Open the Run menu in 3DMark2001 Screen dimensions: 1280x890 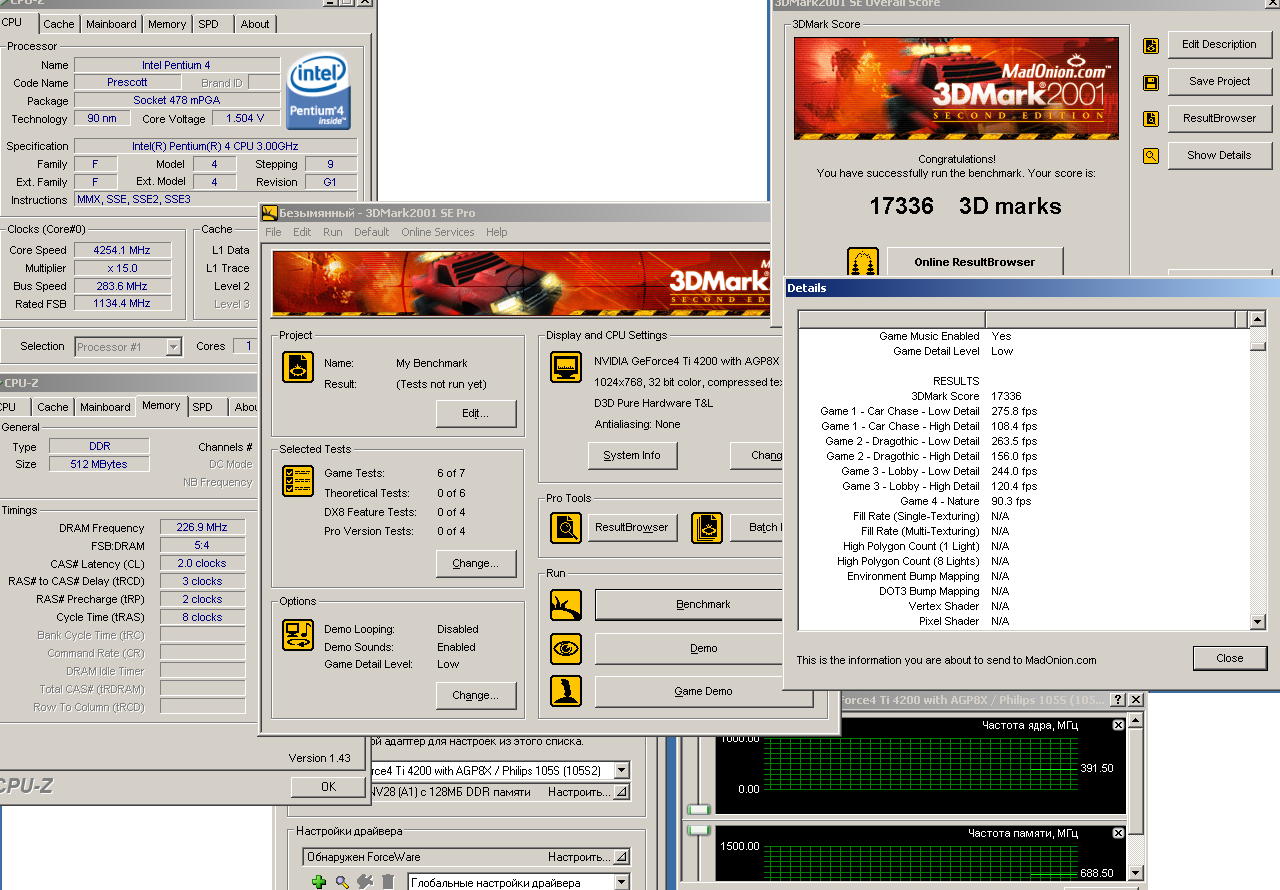[x=332, y=232]
